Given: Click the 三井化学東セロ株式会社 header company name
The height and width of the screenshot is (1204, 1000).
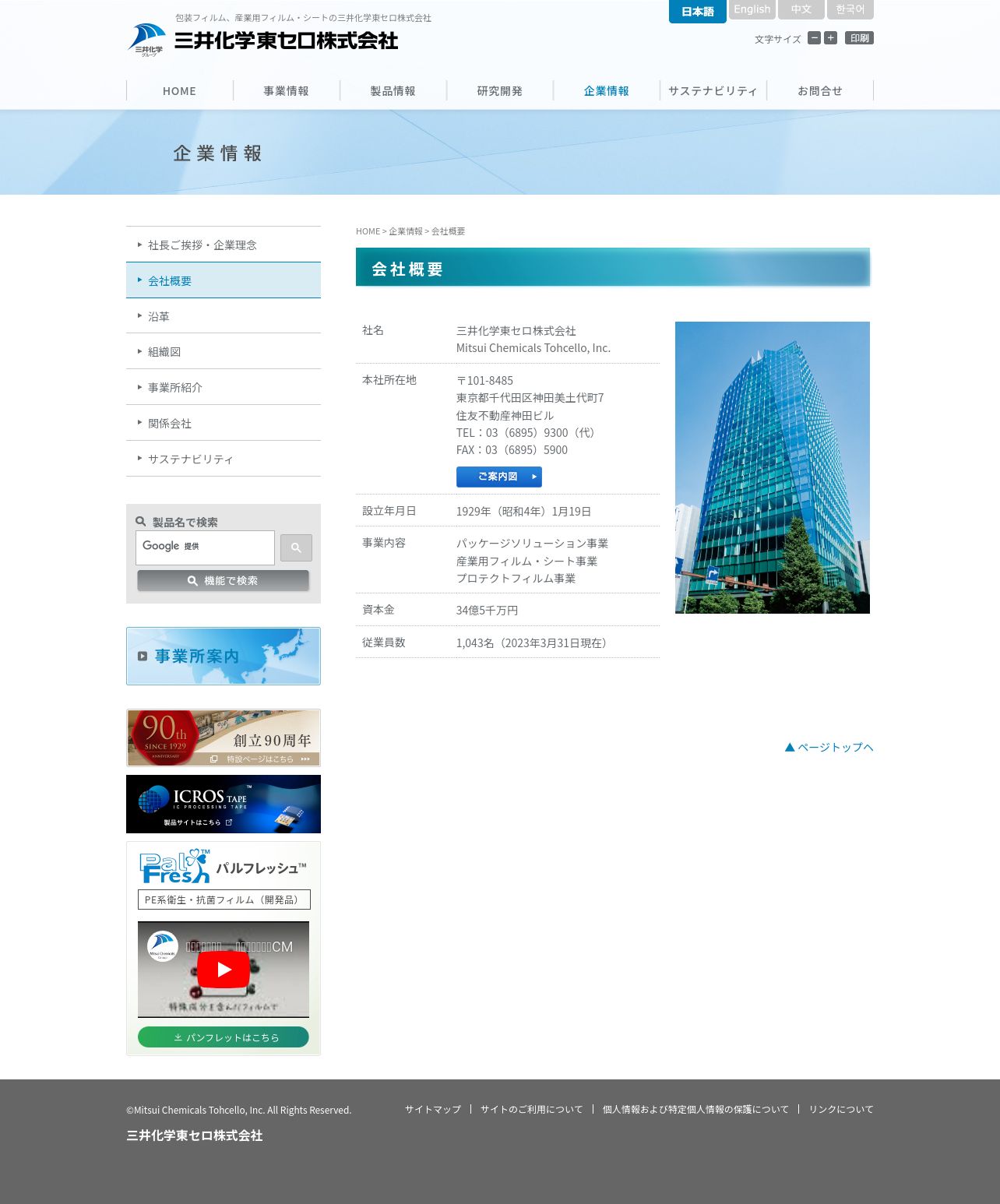Looking at the screenshot, I should pos(287,40).
